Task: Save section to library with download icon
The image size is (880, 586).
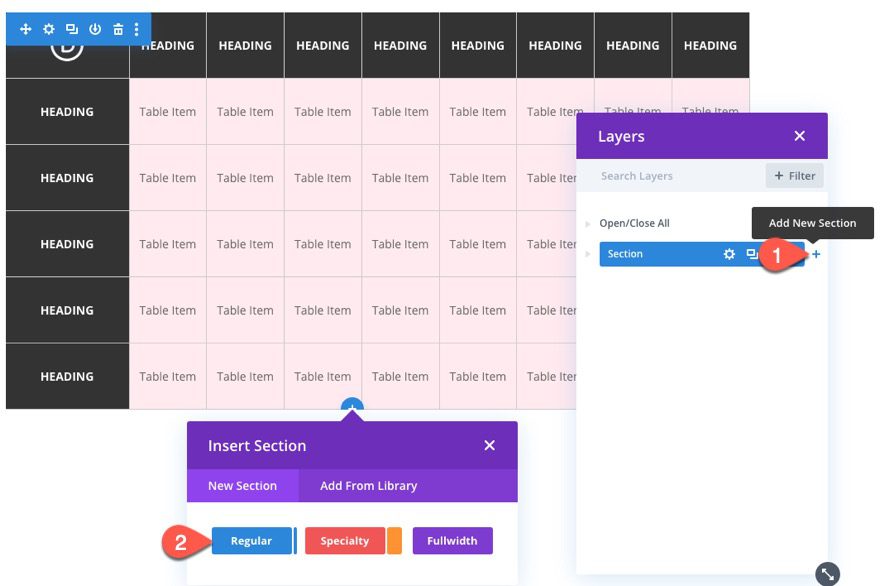Action: point(93,29)
